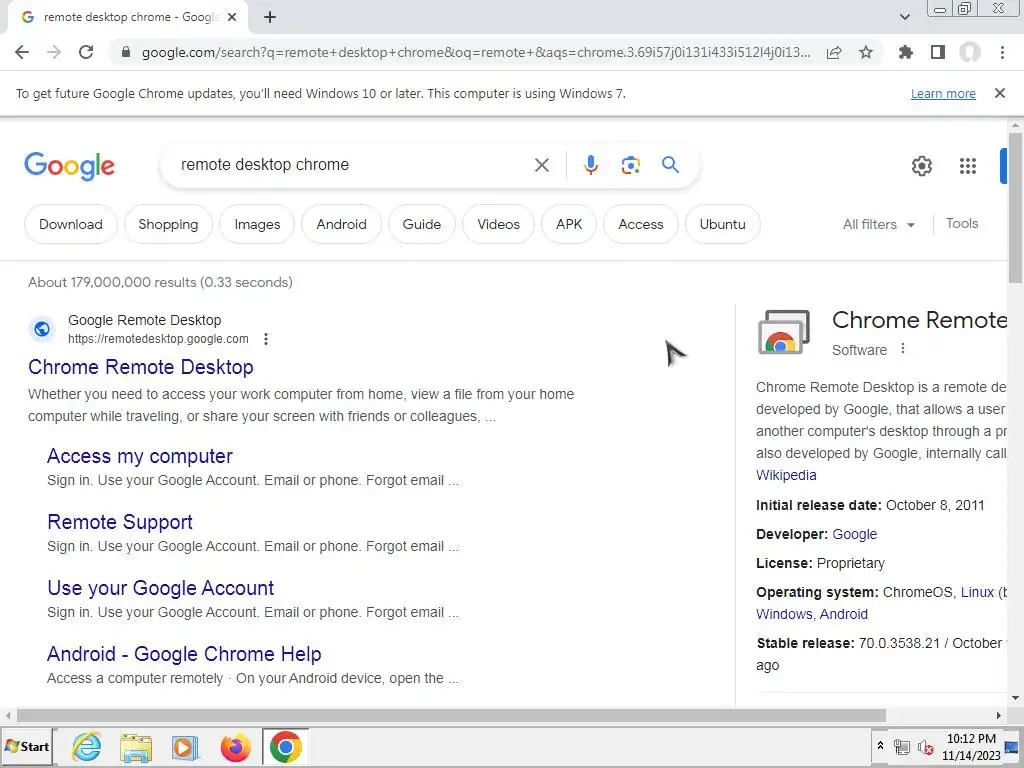Open the Chrome Remote Desktop result
The width and height of the screenshot is (1024, 768).
point(140,367)
